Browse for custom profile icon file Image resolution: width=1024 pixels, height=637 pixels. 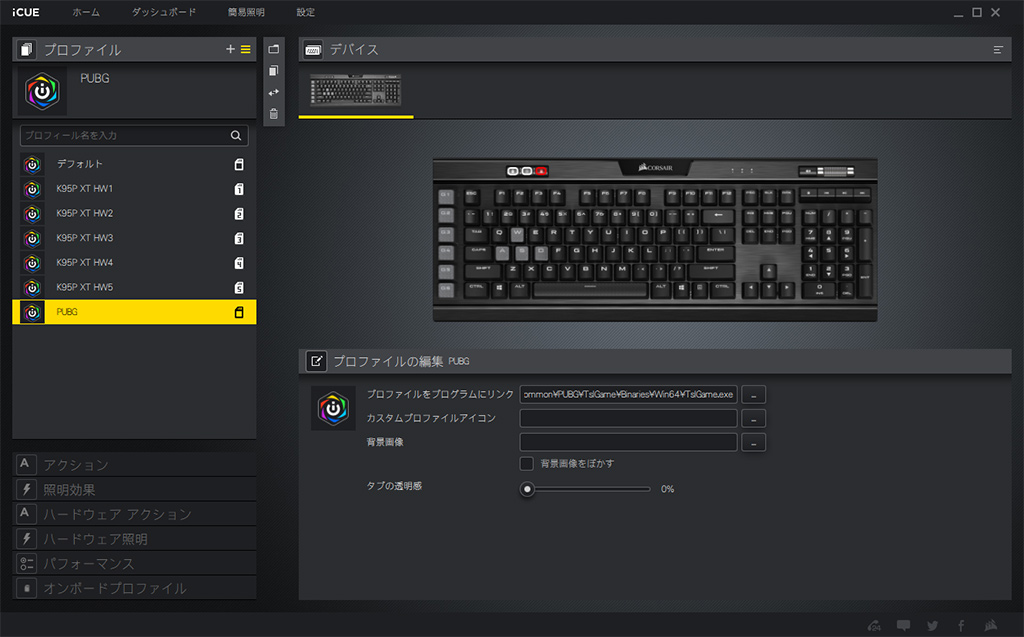click(x=754, y=419)
